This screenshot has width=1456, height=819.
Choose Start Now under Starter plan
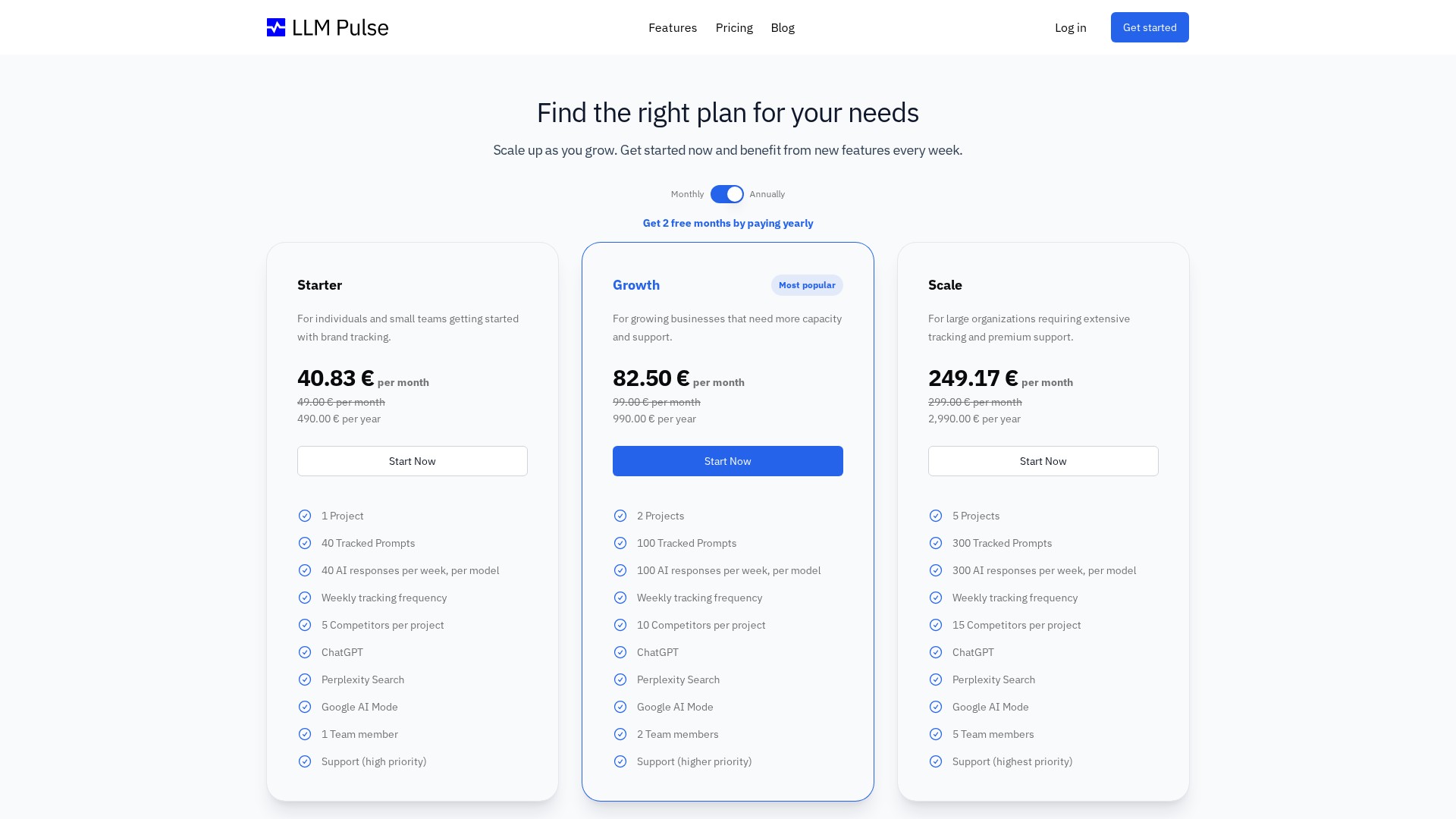tap(413, 461)
